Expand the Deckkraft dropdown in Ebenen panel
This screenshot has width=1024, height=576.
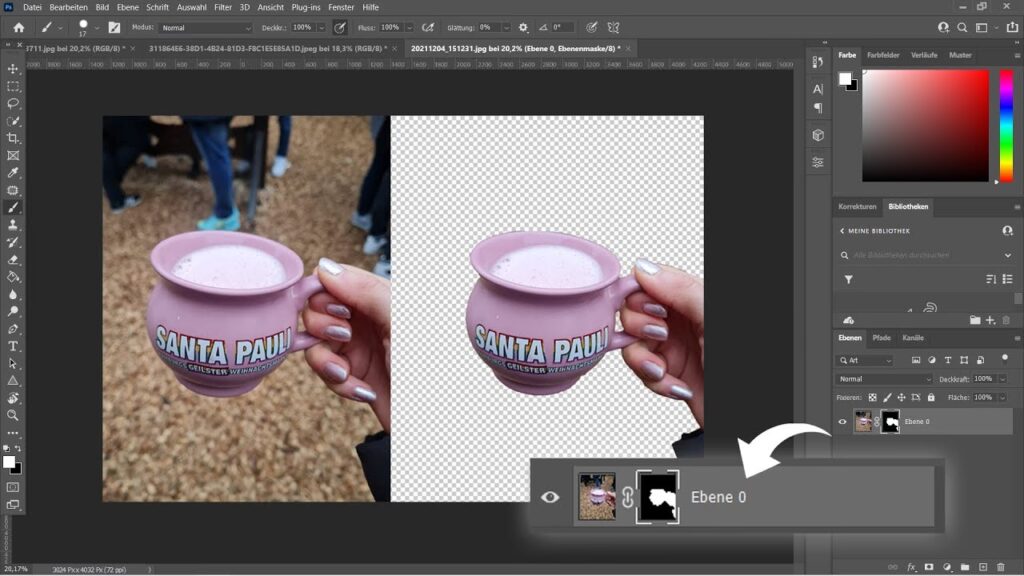[1002, 379]
